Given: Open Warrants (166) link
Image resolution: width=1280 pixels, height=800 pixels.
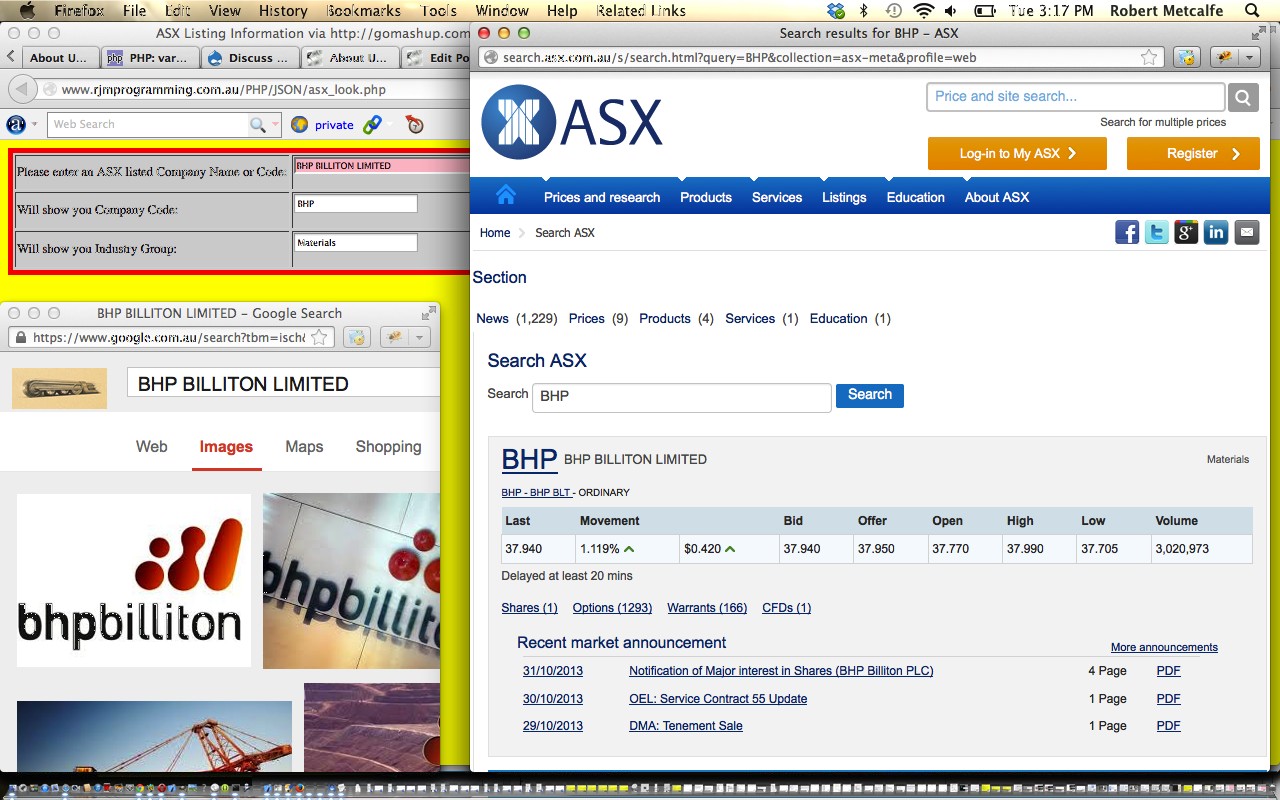Looking at the screenshot, I should click(x=707, y=608).
